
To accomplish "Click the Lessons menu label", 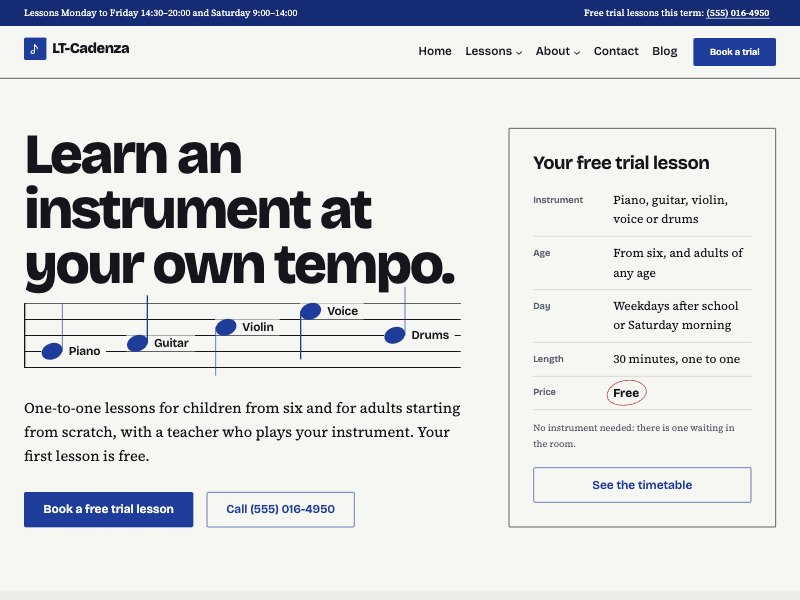I will [x=488, y=51].
